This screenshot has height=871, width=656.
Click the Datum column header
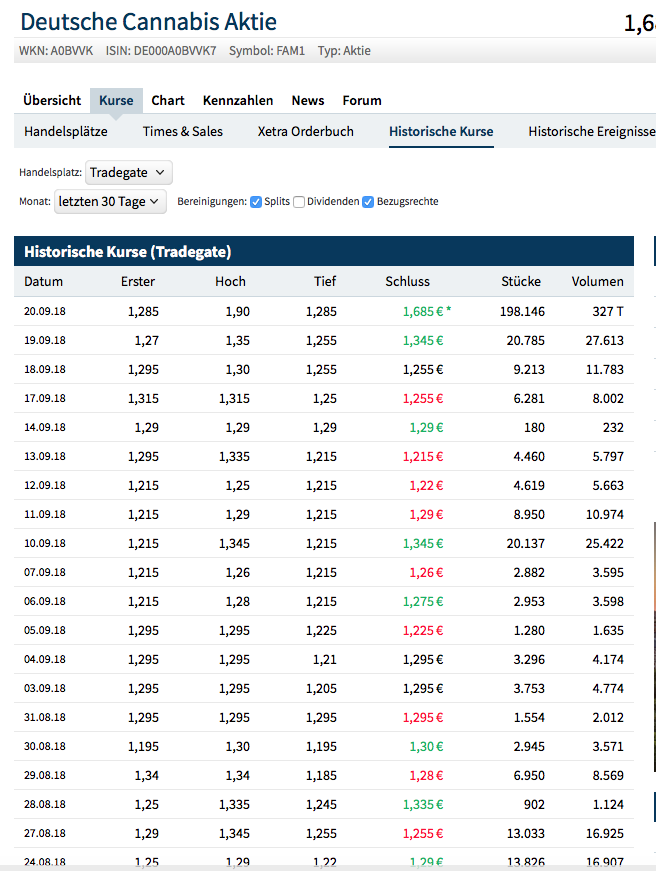44,282
